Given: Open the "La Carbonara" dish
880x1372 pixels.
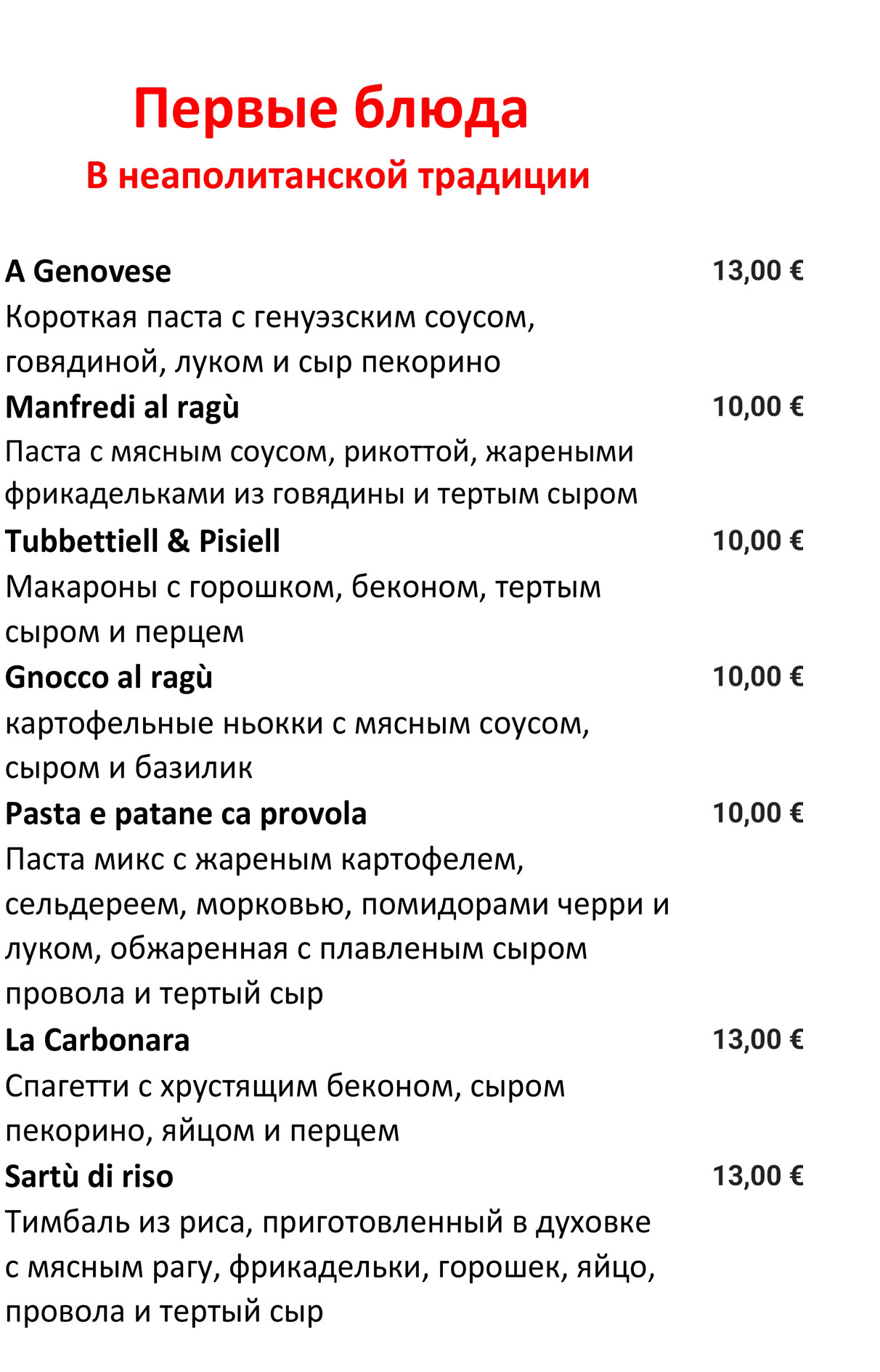Looking at the screenshot, I should [x=97, y=1041].
